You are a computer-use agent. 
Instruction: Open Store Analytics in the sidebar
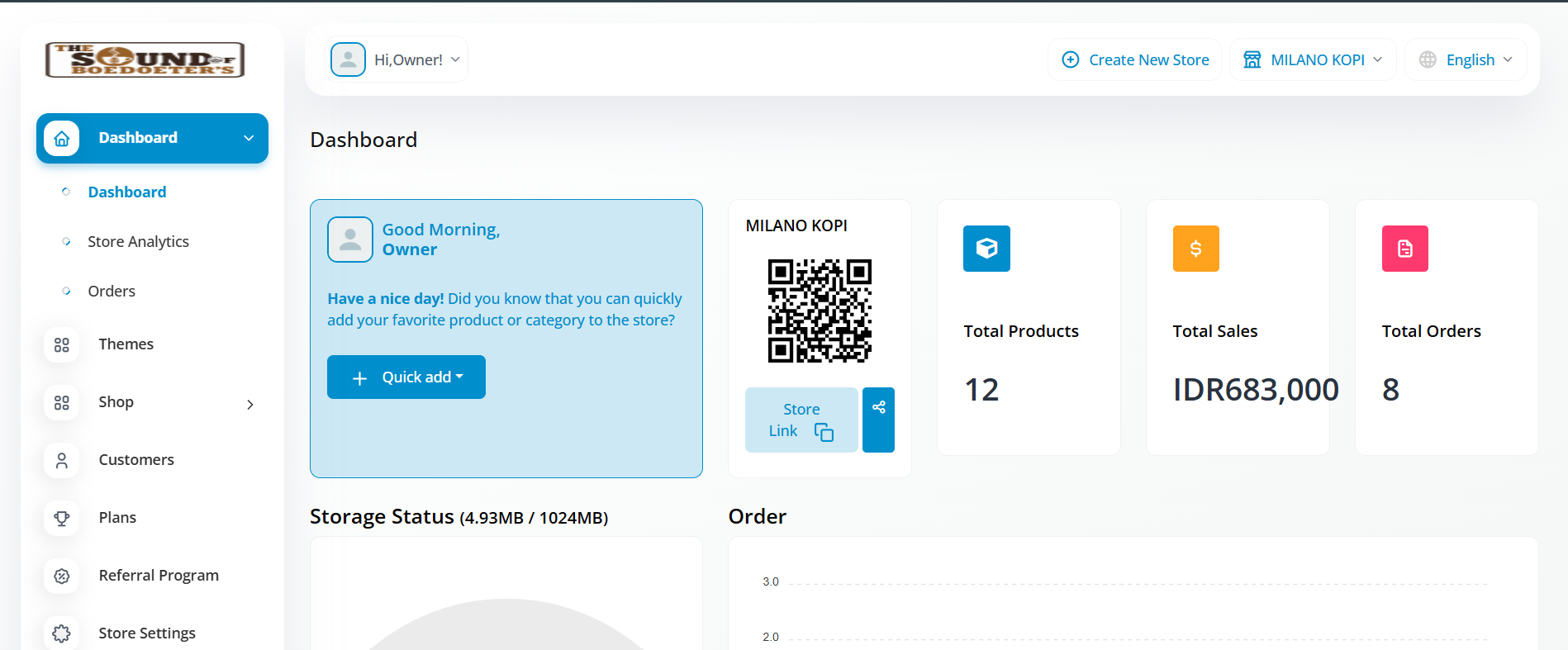point(139,241)
